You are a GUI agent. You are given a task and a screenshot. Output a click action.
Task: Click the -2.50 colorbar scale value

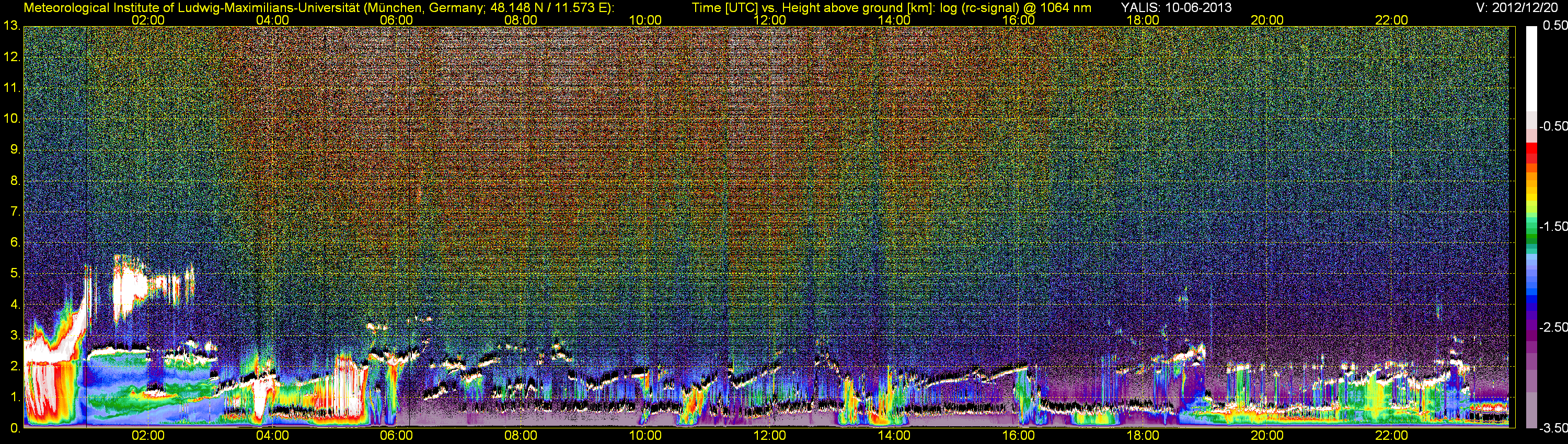point(1553,327)
